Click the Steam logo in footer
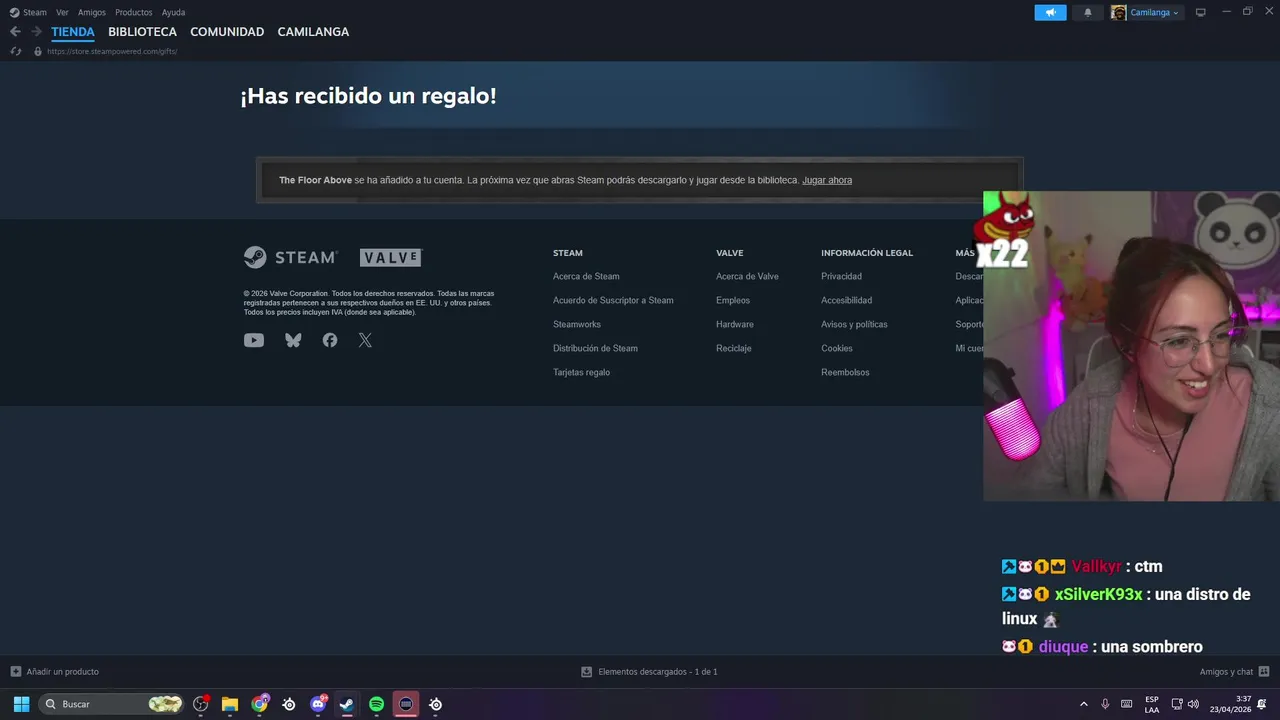Viewport: 1280px width, 720px height. (290, 257)
